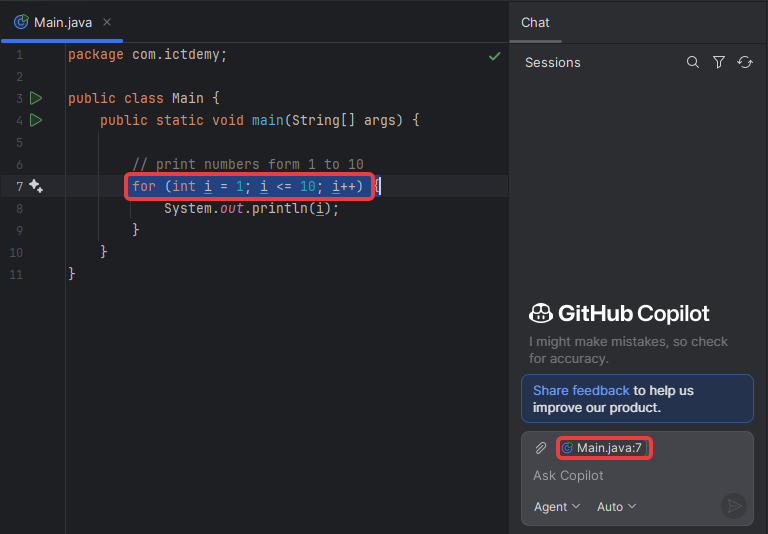Click the main method name in line 4
The width and height of the screenshot is (768, 534).
tap(267, 120)
